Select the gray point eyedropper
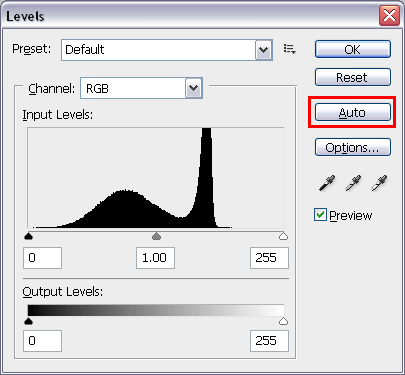This screenshot has height=375, width=405. (x=353, y=183)
